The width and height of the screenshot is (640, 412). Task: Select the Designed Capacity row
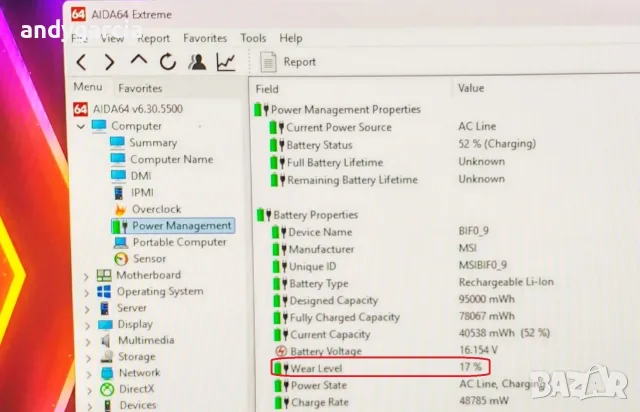coord(394,300)
